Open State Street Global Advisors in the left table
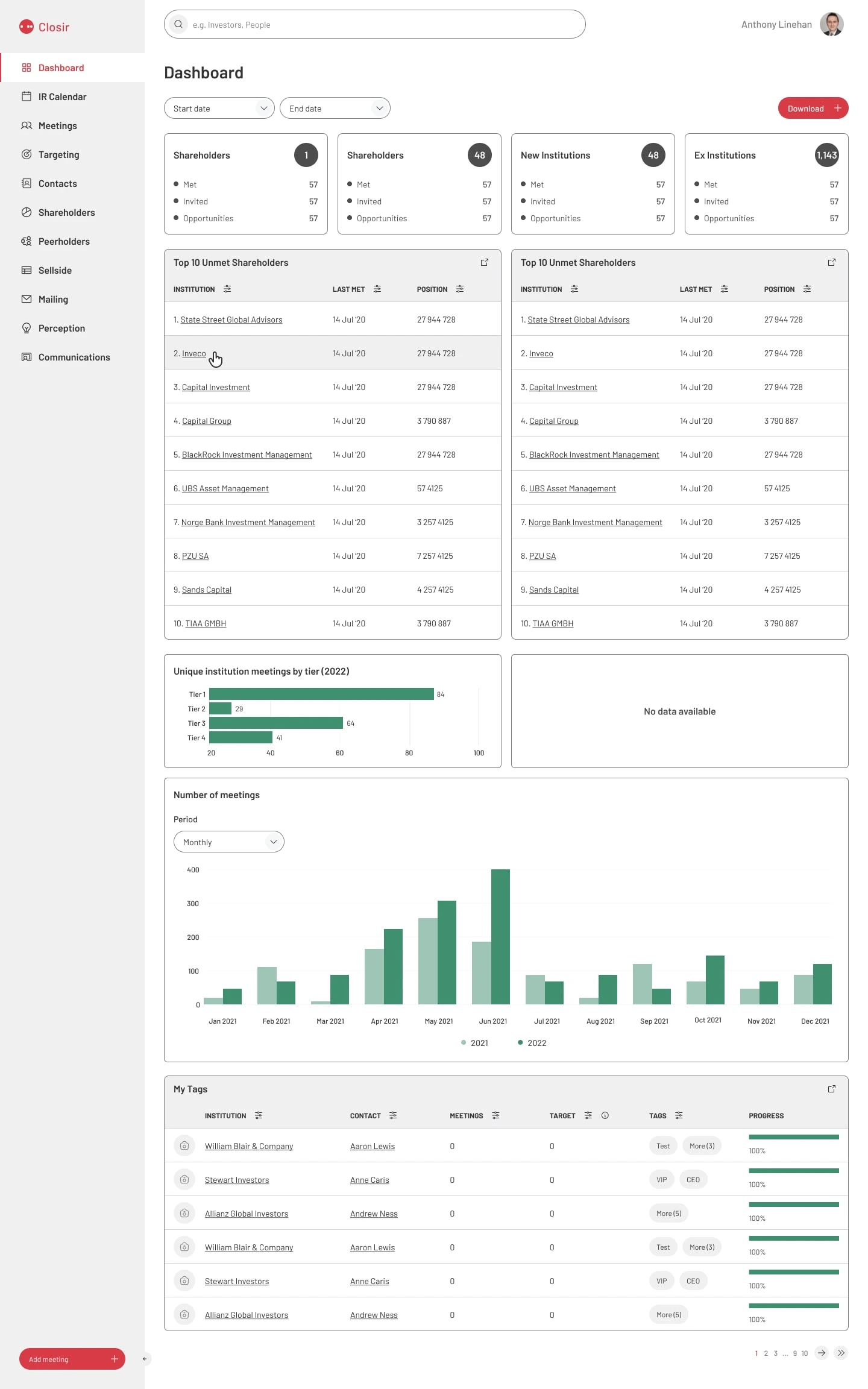The image size is (868, 1389). tap(231, 320)
